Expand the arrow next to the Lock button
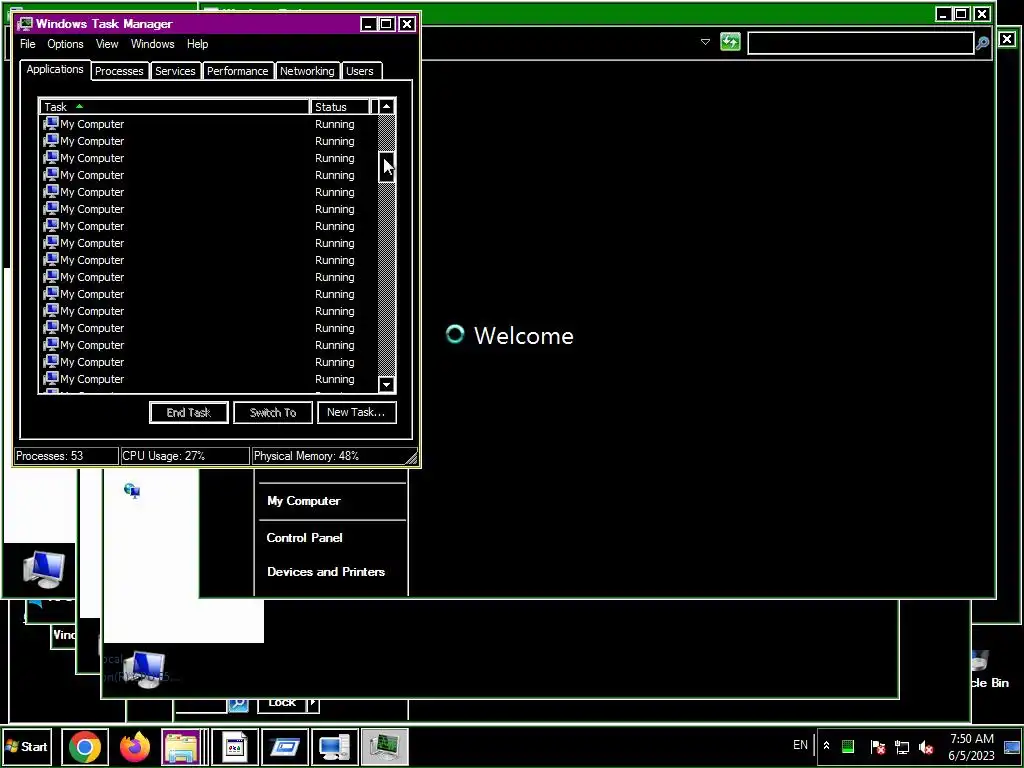This screenshot has height=768, width=1024. (313, 703)
